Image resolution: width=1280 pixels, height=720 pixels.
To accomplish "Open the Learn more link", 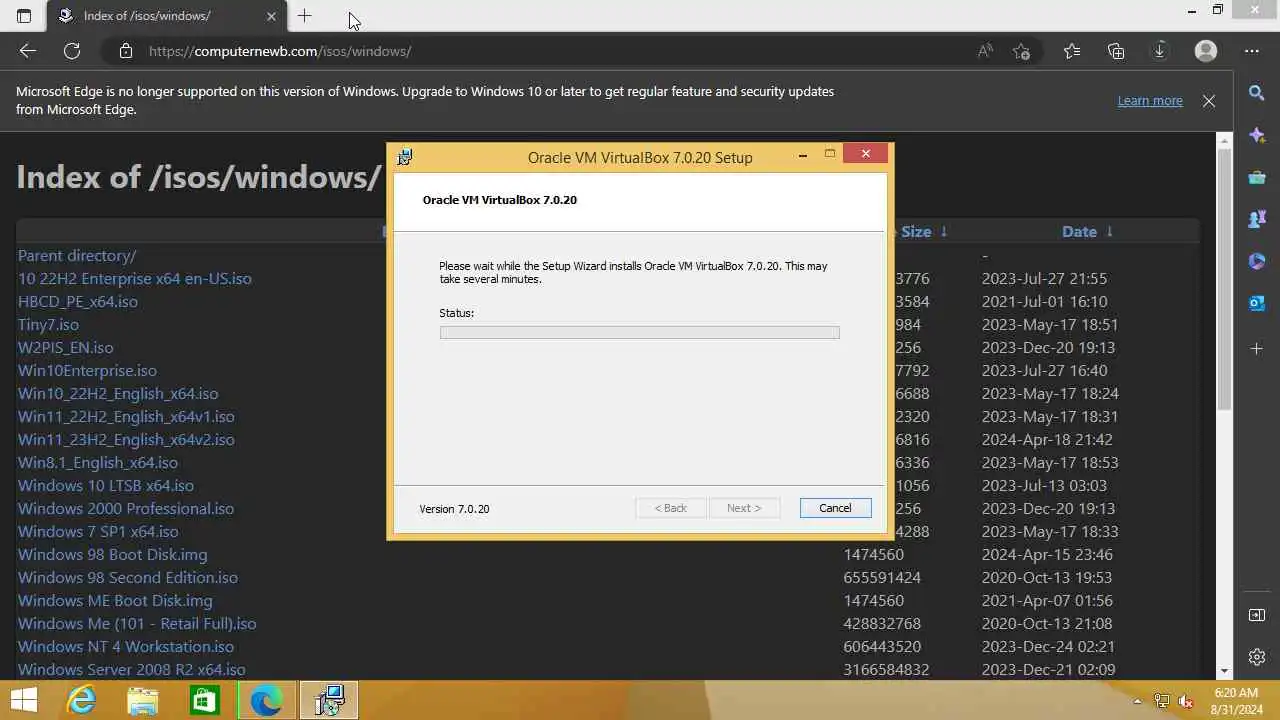I will pos(1150,101).
